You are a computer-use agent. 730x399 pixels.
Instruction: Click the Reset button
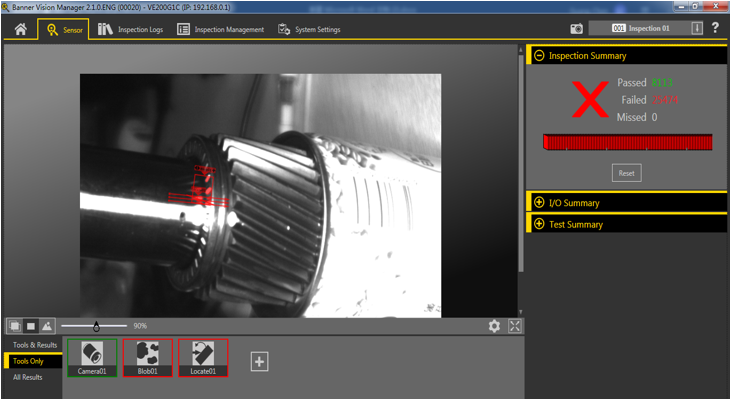627,173
